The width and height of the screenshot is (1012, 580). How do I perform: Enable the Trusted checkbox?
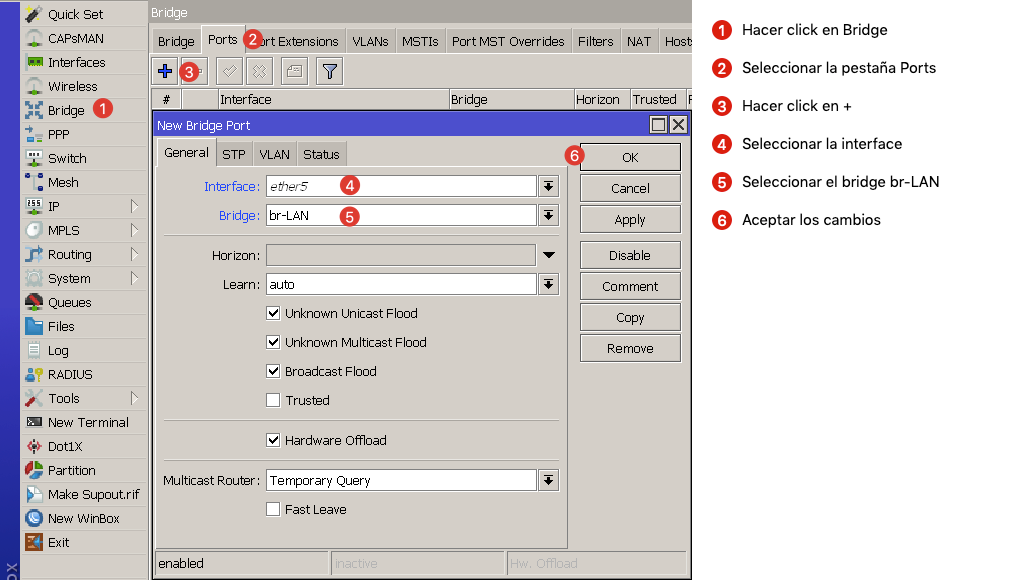coord(273,400)
